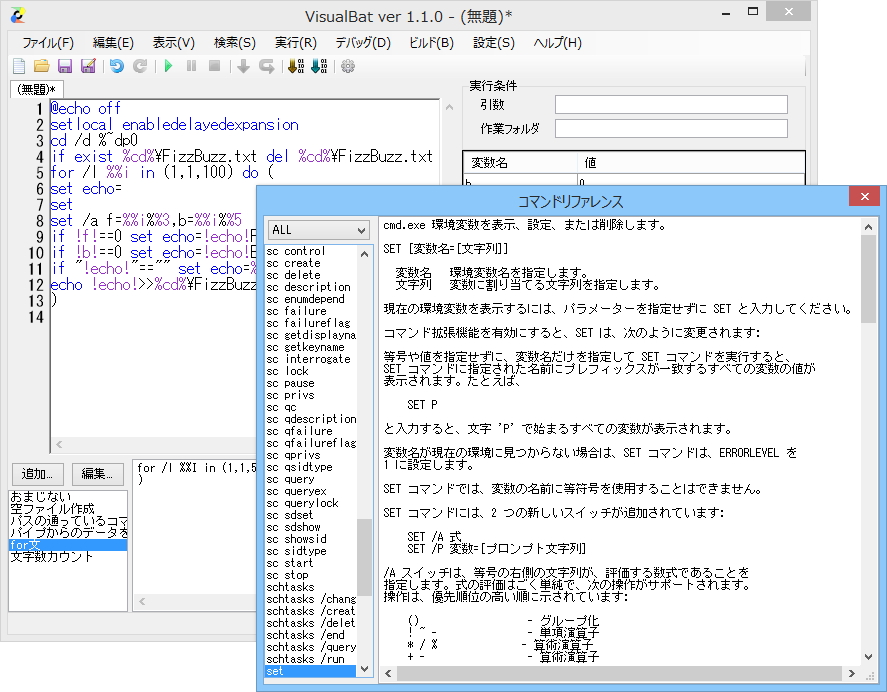
Task: Open the 設定(S) menu
Action: click(x=494, y=43)
